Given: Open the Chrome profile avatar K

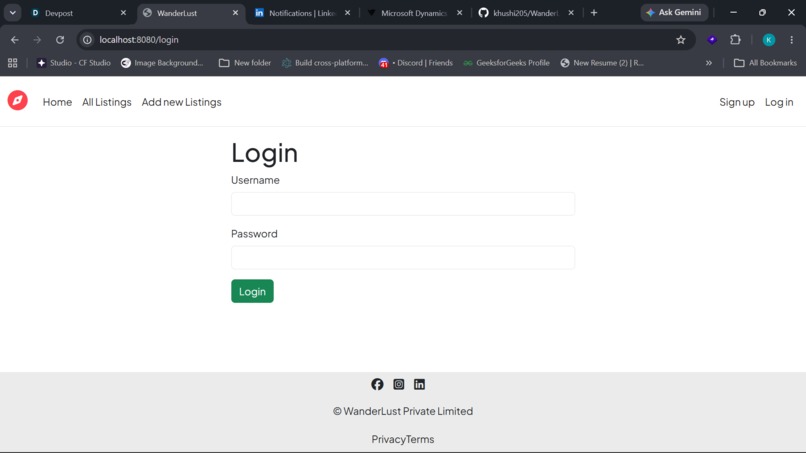Looking at the screenshot, I should [769, 40].
